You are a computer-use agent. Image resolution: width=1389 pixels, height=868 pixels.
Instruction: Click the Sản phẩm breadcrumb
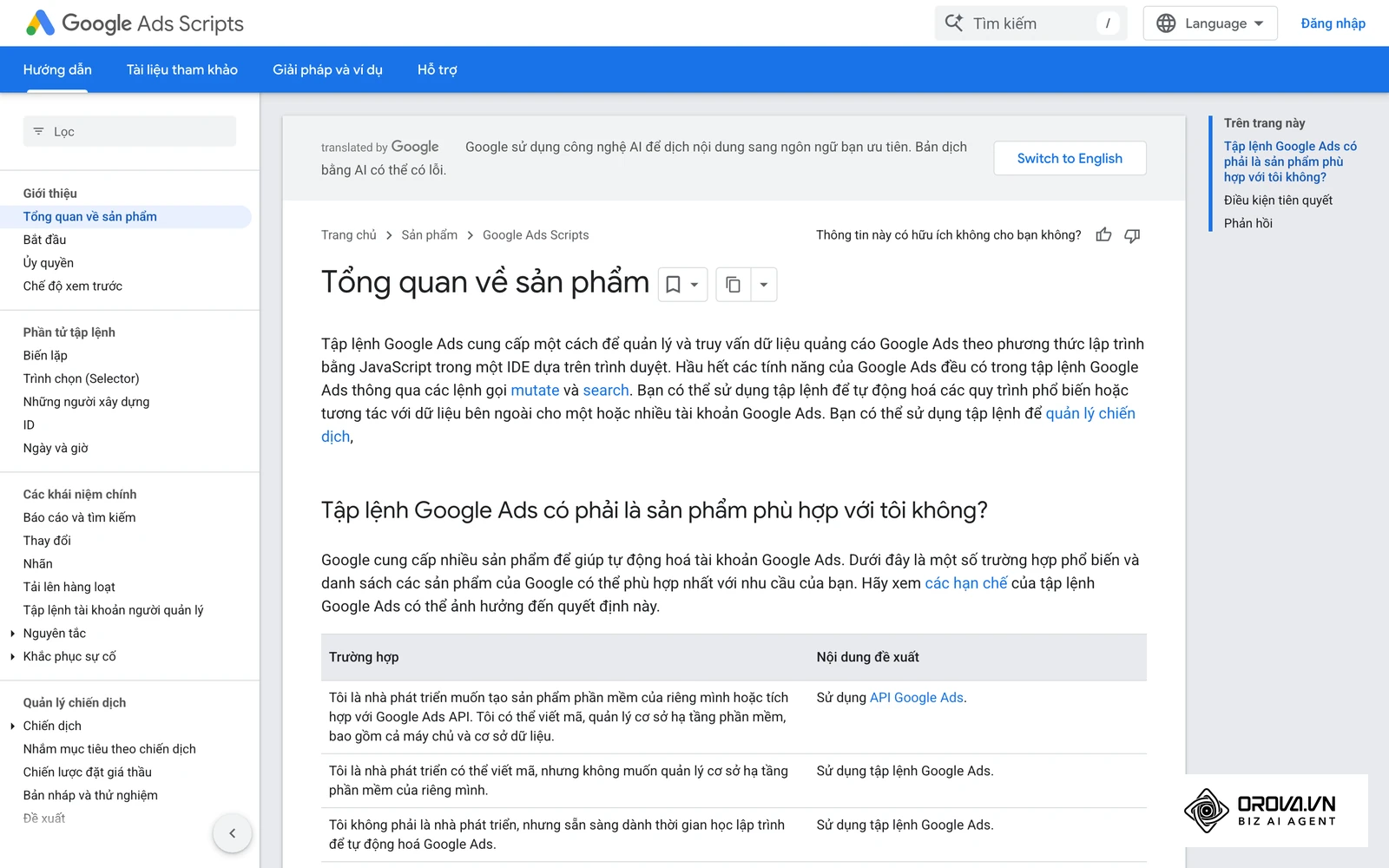point(429,235)
